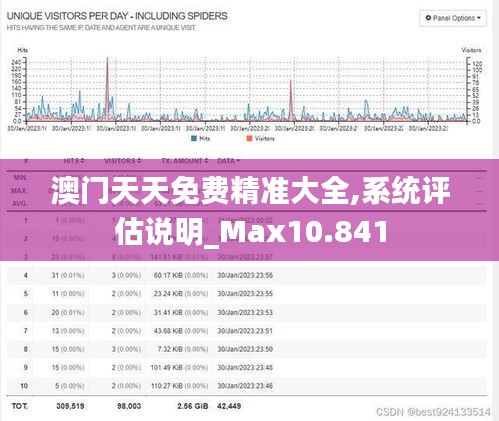Select the date '30/Jan/2023:23:53'
Viewport: 499px width, 421px height.
[x=245, y=312]
